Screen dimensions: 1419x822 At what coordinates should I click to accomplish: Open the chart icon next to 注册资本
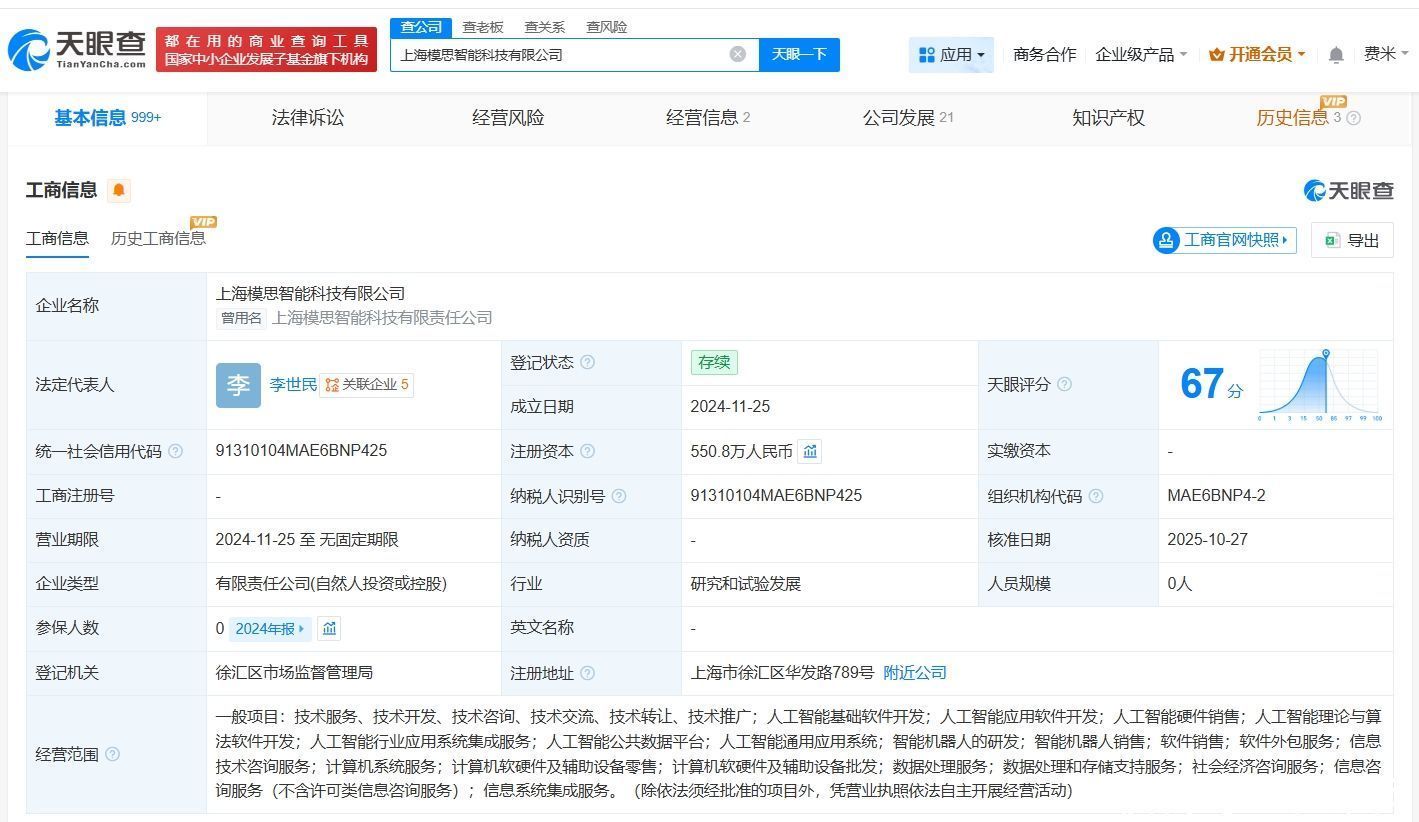tap(810, 452)
